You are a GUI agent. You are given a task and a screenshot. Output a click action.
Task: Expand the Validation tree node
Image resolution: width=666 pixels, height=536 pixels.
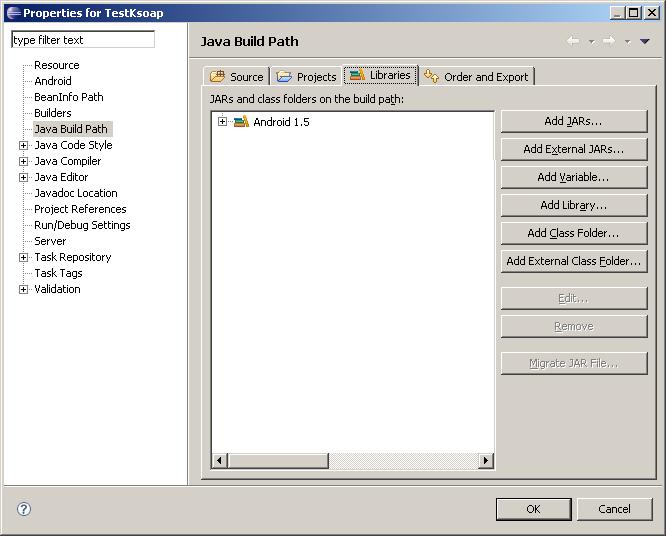pos(24,289)
